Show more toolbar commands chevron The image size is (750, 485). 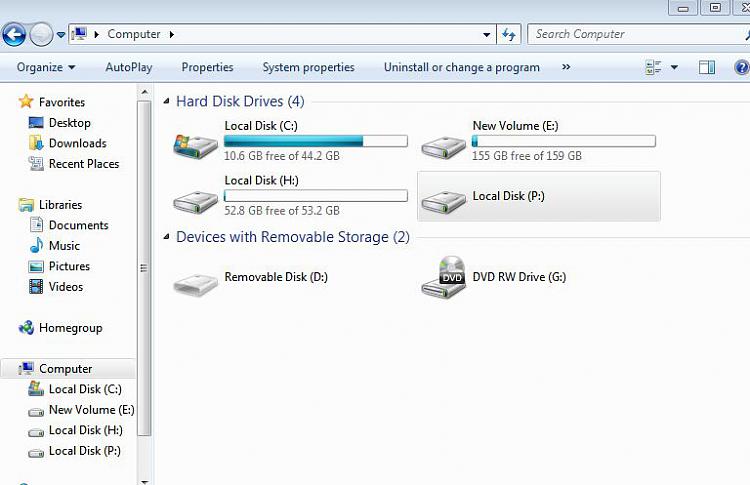(x=566, y=67)
